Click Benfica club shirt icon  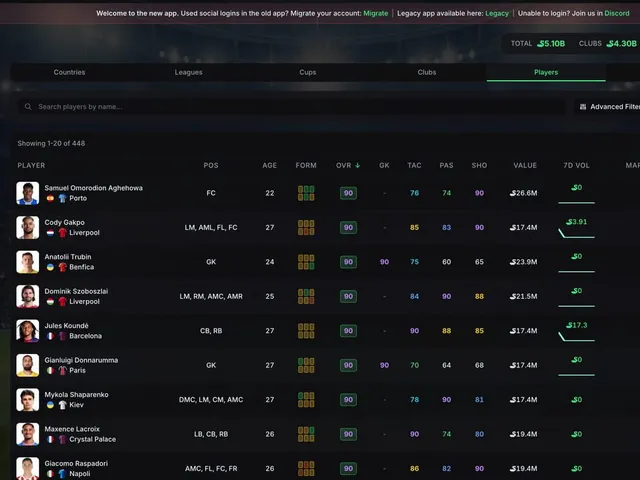pyautogui.click(x=62, y=267)
